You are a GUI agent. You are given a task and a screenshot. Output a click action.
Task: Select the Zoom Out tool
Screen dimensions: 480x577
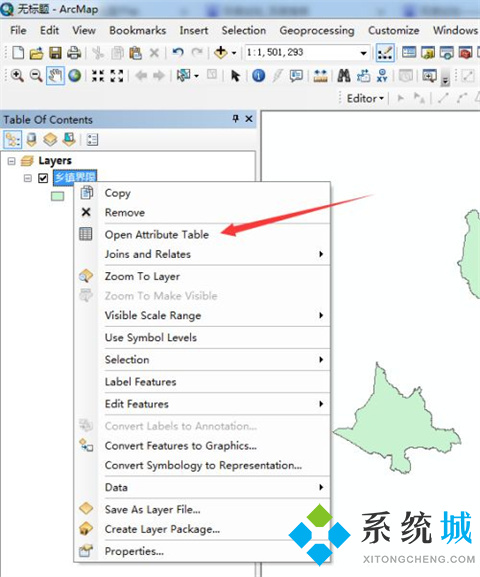coord(36,76)
